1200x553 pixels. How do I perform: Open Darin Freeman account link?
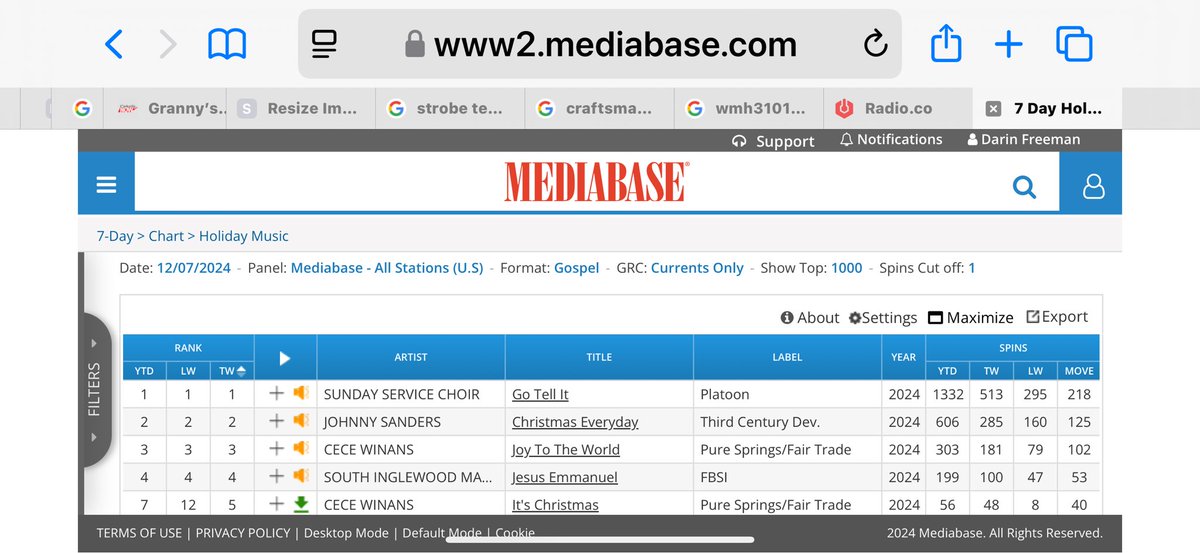click(1024, 140)
